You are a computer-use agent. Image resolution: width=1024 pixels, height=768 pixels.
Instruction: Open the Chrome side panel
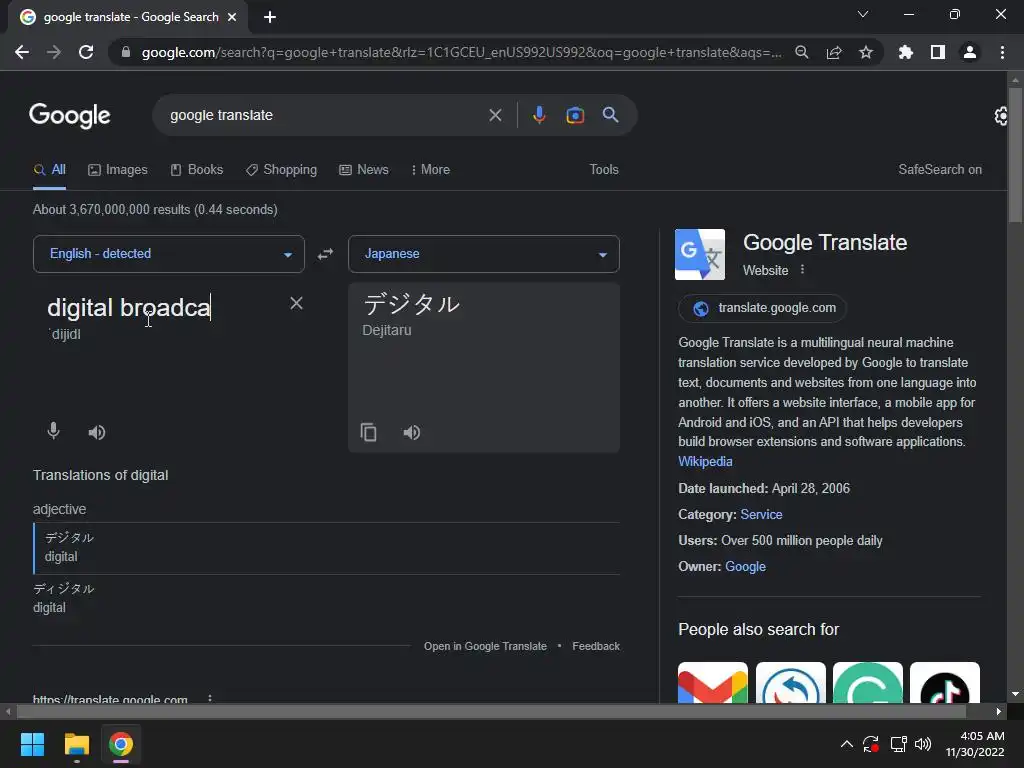pos(937,52)
